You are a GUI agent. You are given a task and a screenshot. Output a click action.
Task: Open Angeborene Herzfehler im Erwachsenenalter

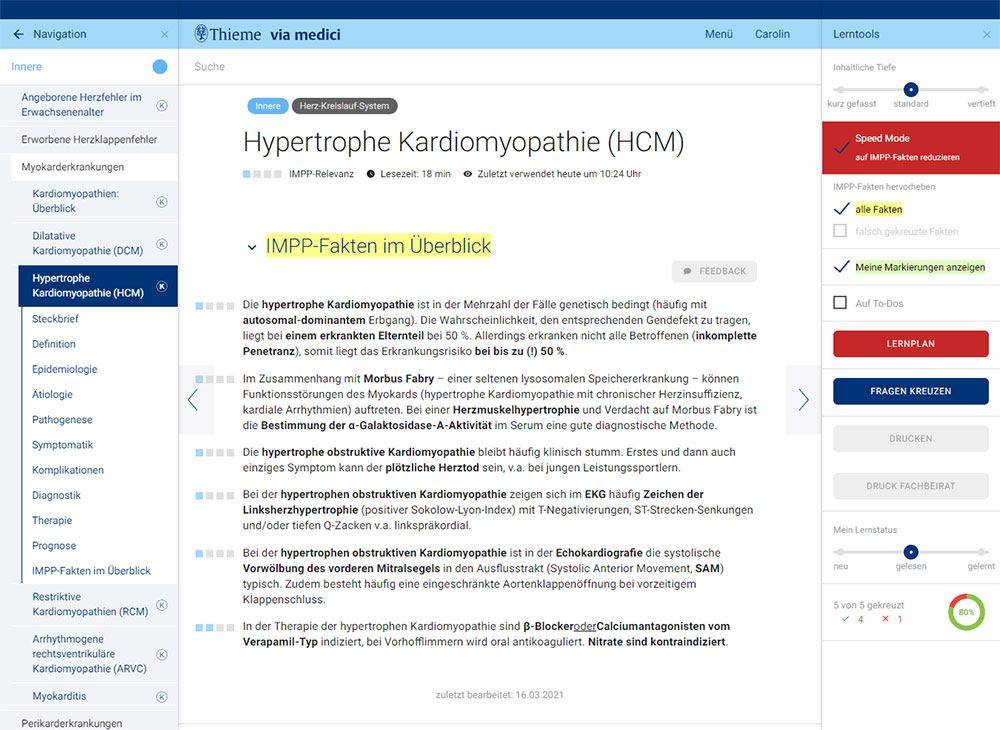[82, 105]
